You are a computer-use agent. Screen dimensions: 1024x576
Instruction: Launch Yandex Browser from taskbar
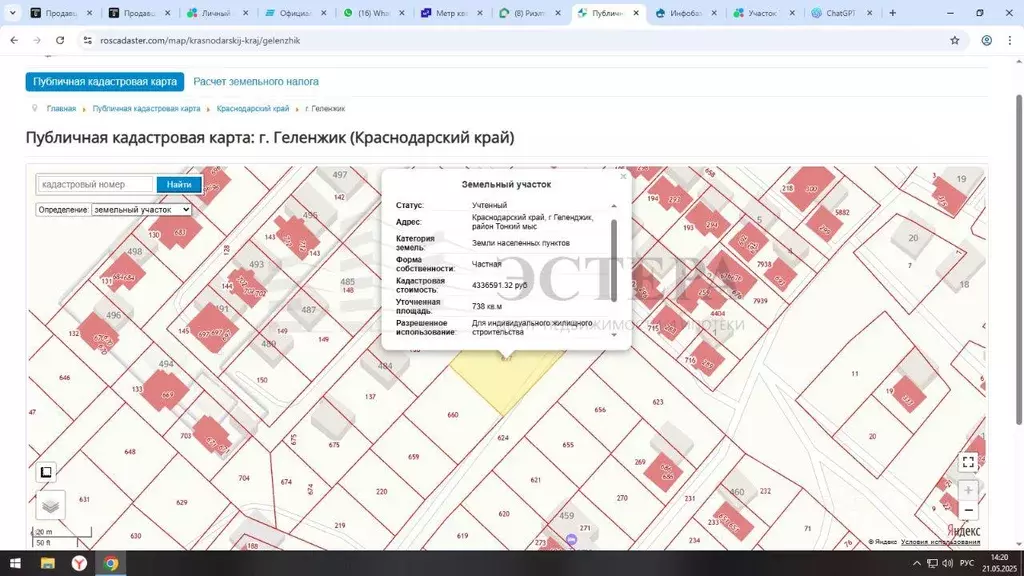tap(79, 563)
